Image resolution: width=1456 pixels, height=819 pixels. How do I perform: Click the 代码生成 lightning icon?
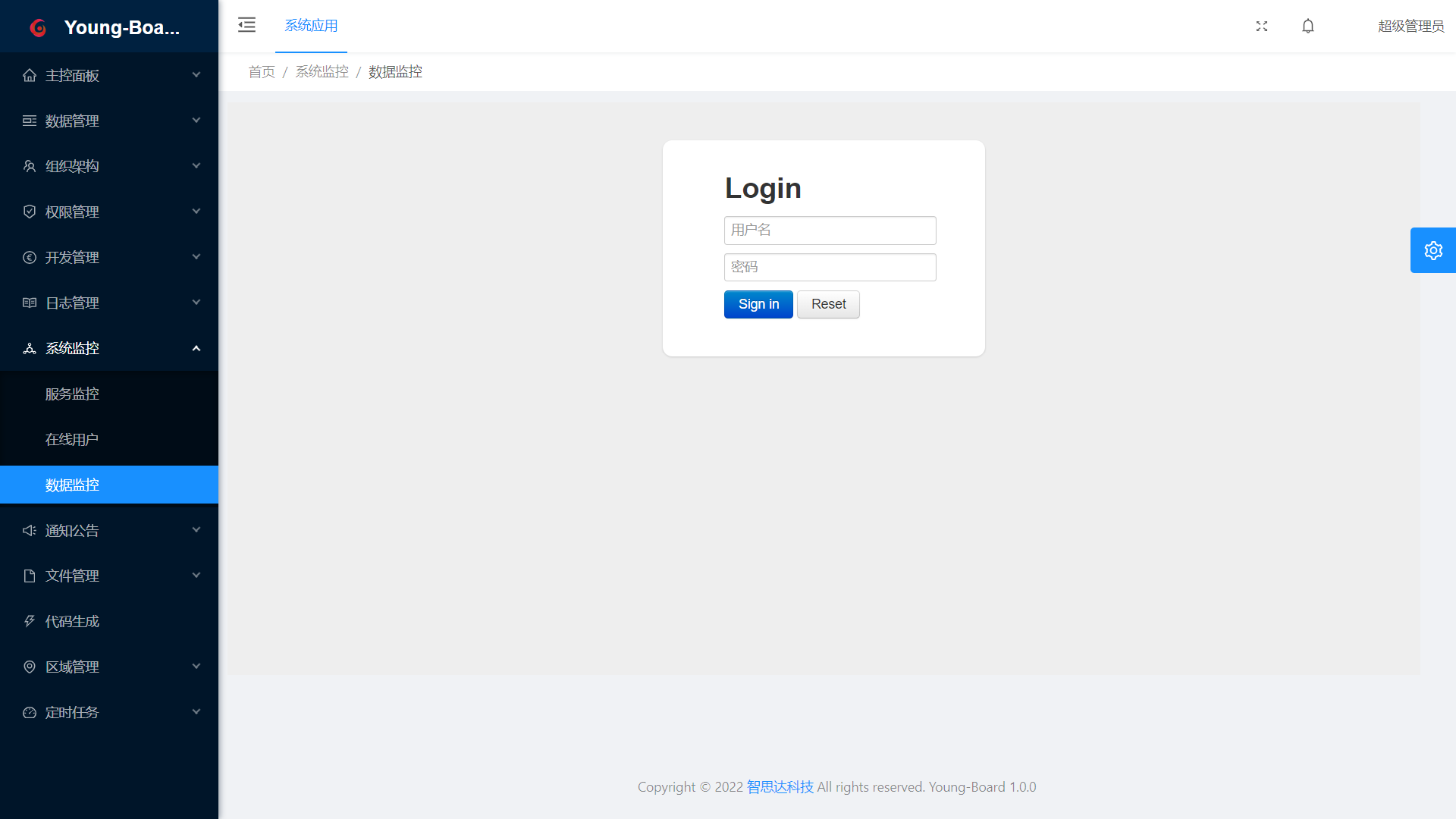pyautogui.click(x=30, y=621)
